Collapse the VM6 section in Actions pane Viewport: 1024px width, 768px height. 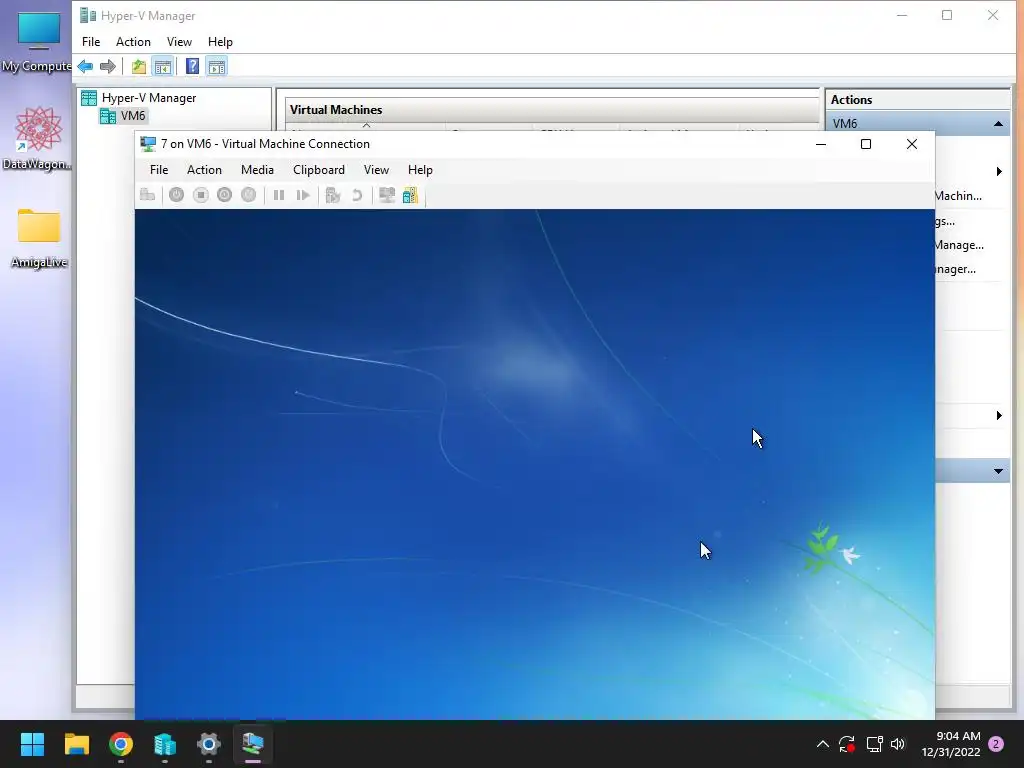click(x=998, y=123)
